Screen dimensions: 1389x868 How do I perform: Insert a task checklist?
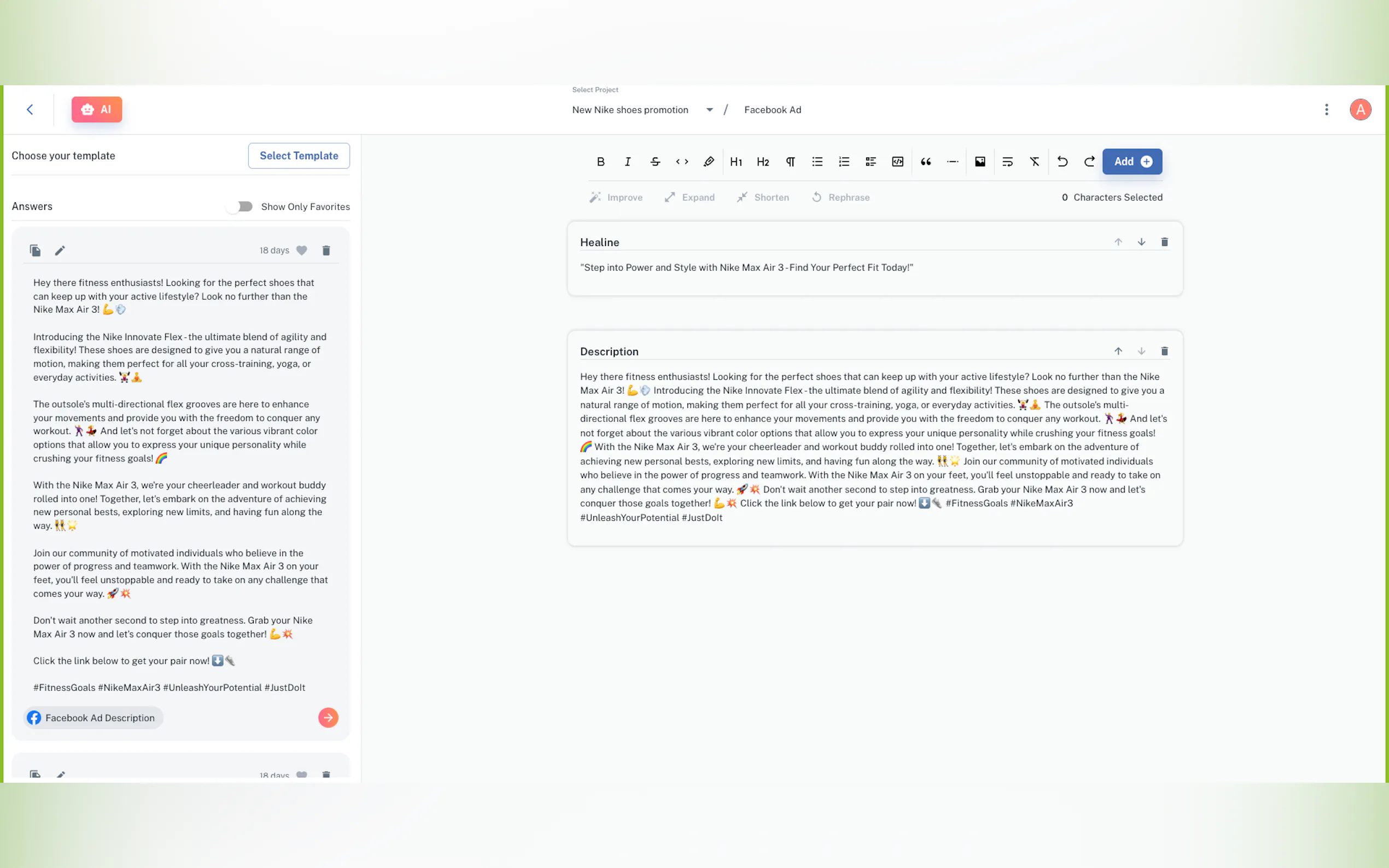871,162
